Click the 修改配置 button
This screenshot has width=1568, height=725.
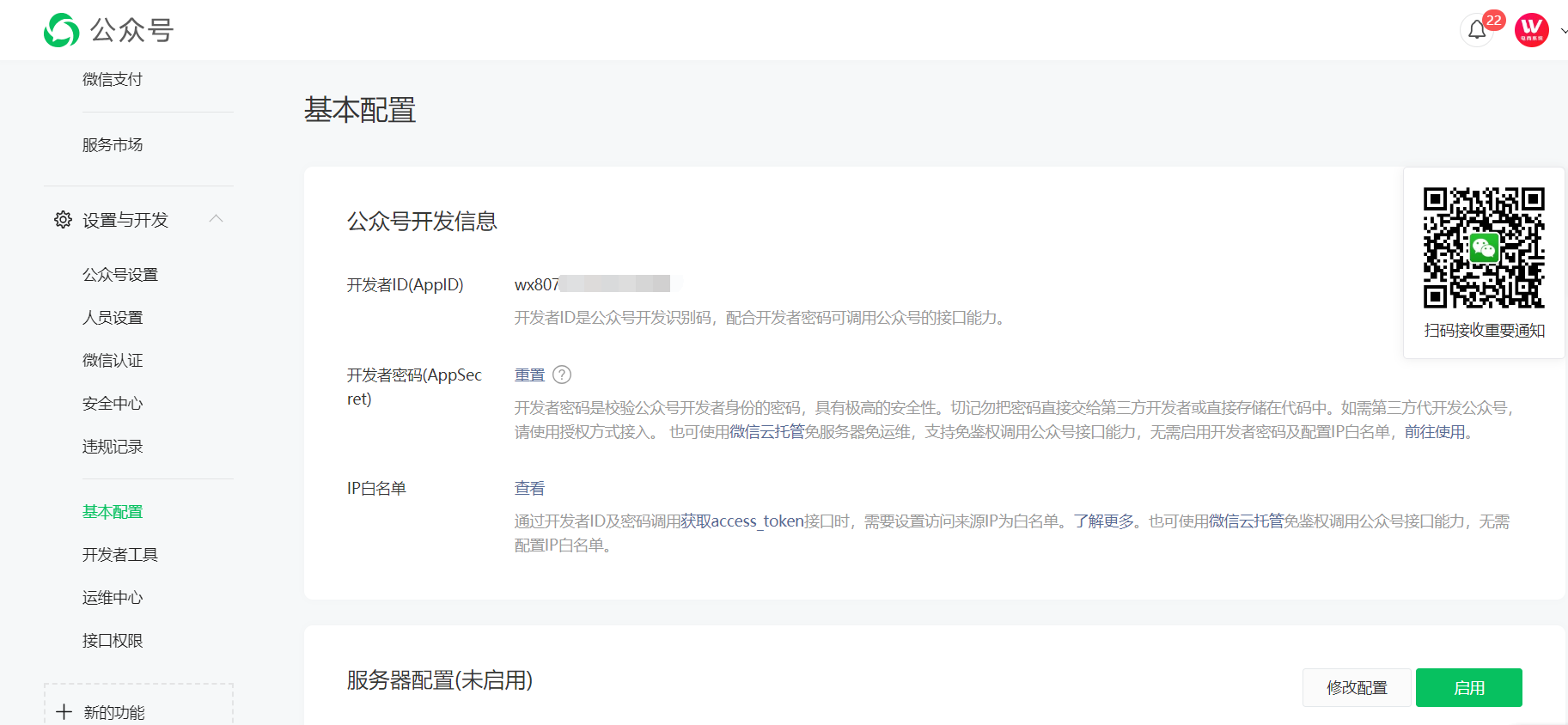pyautogui.click(x=1357, y=688)
